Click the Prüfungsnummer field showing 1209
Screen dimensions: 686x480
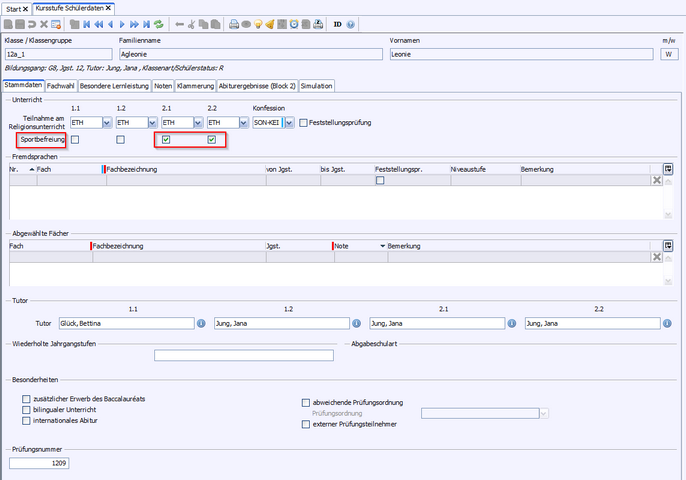click(x=39, y=464)
